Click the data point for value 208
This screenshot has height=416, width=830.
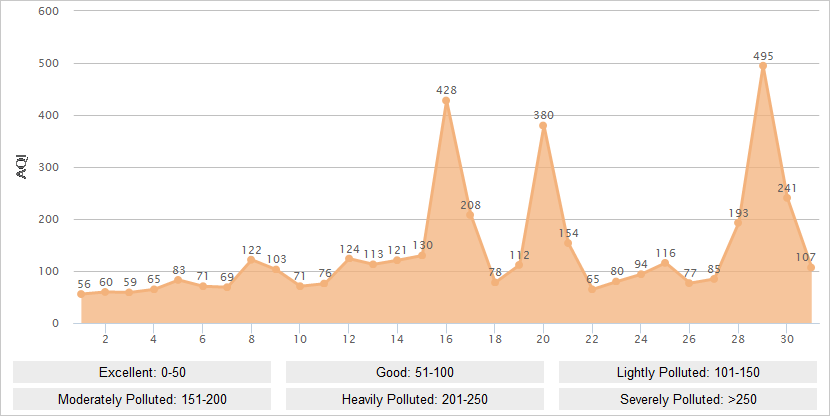pyautogui.click(x=470, y=215)
